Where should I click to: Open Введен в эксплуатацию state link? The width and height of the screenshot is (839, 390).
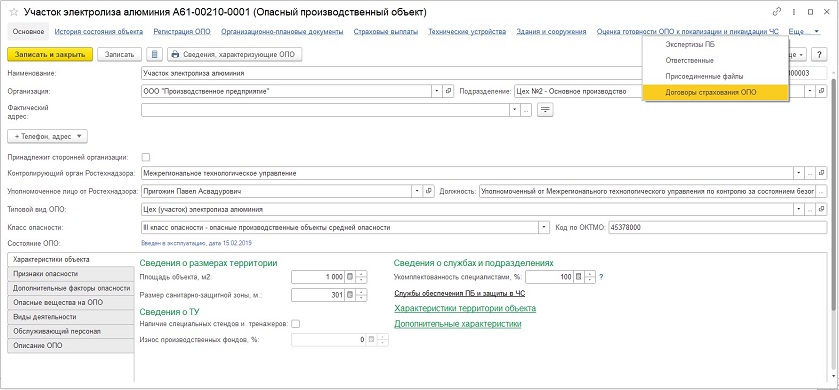(x=196, y=243)
